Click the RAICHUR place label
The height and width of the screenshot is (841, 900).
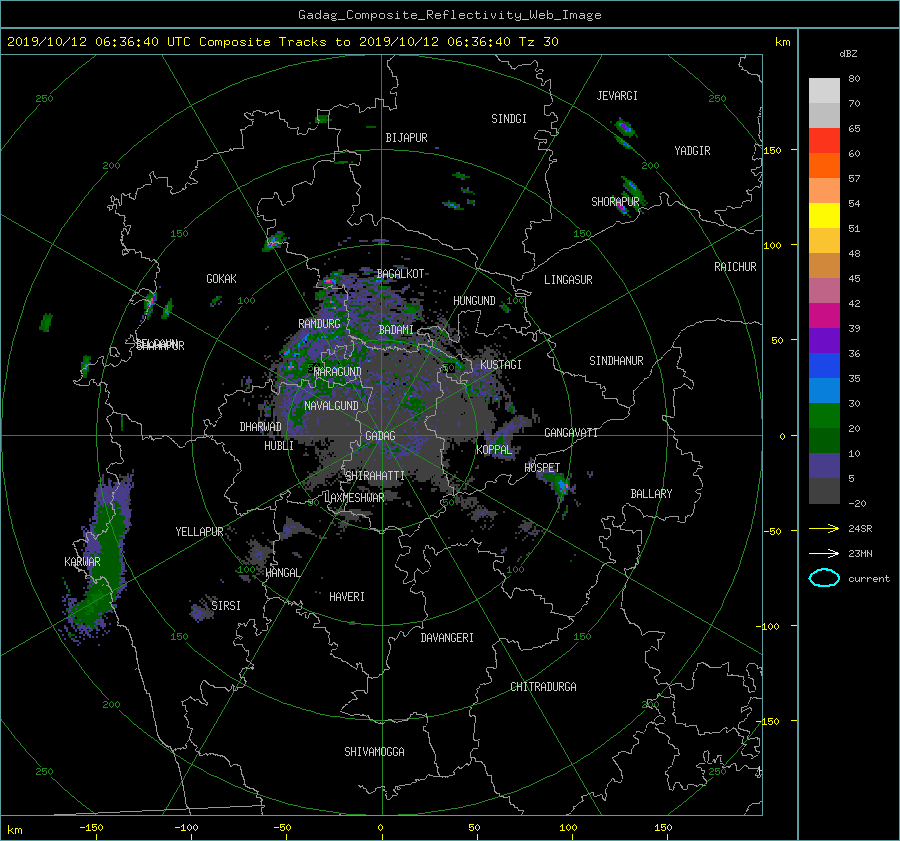(x=735, y=267)
